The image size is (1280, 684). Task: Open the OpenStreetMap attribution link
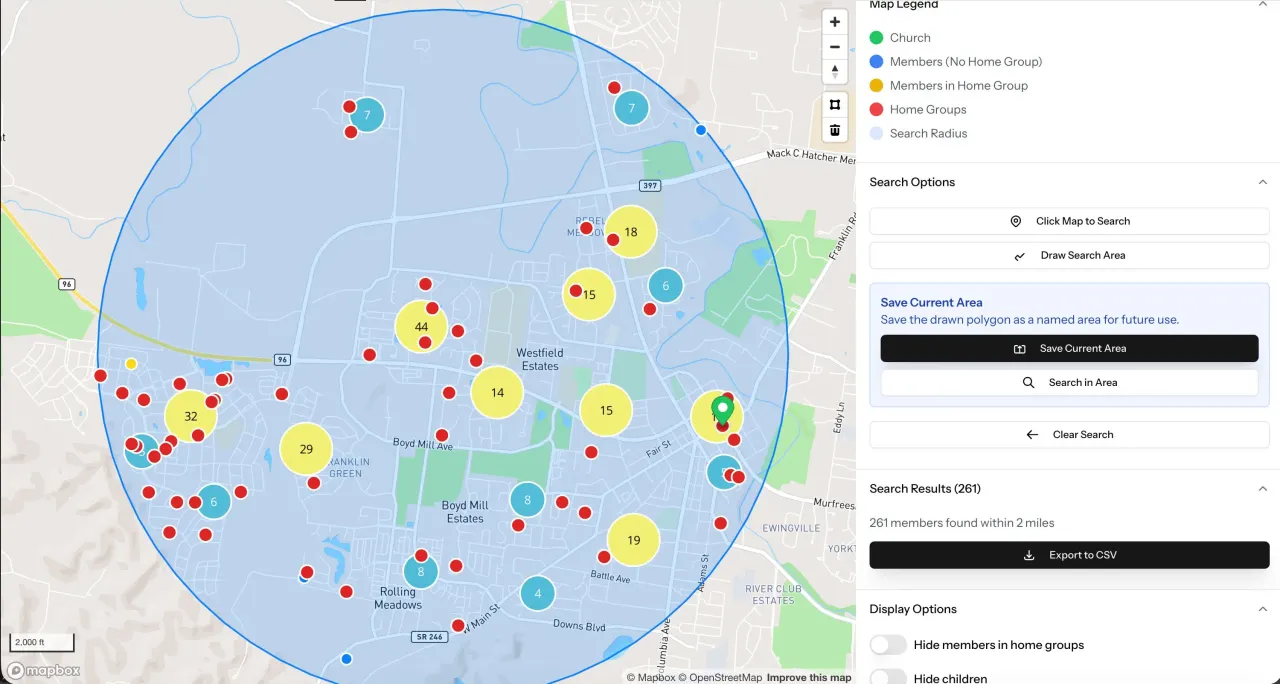click(x=720, y=677)
